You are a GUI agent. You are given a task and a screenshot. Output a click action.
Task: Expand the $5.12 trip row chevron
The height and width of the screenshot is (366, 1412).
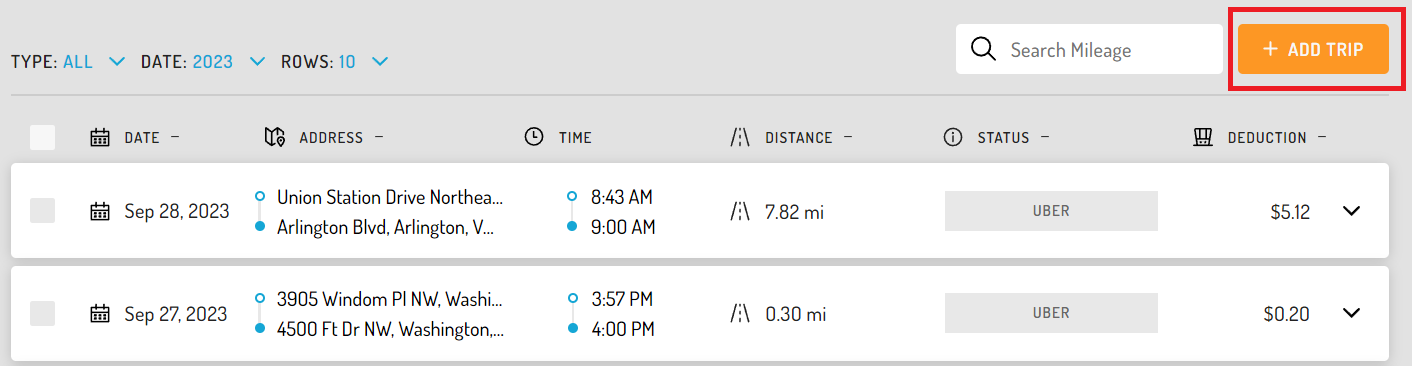coord(1352,211)
